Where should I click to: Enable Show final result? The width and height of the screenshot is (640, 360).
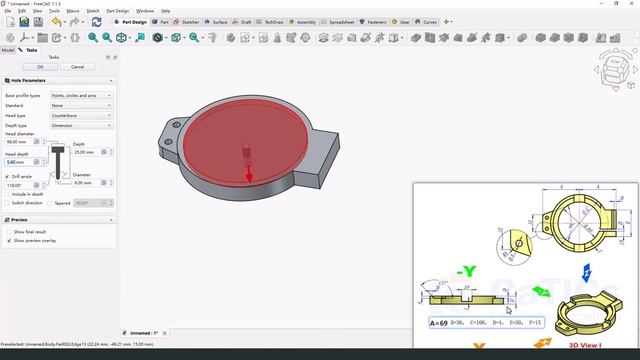point(9,232)
